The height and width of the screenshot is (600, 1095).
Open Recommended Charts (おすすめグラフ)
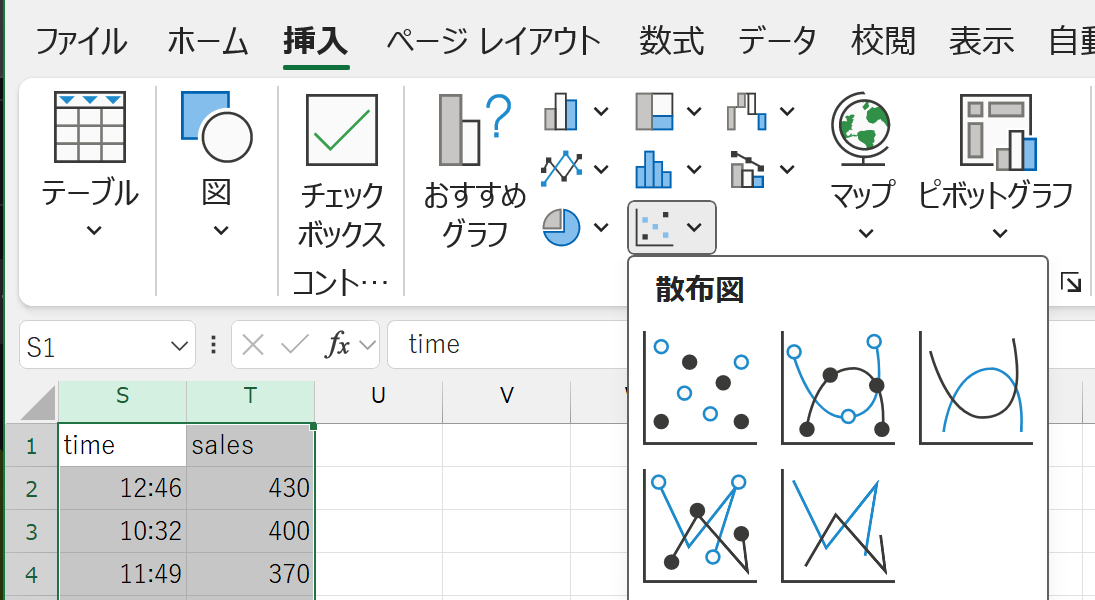tap(475, 170)
